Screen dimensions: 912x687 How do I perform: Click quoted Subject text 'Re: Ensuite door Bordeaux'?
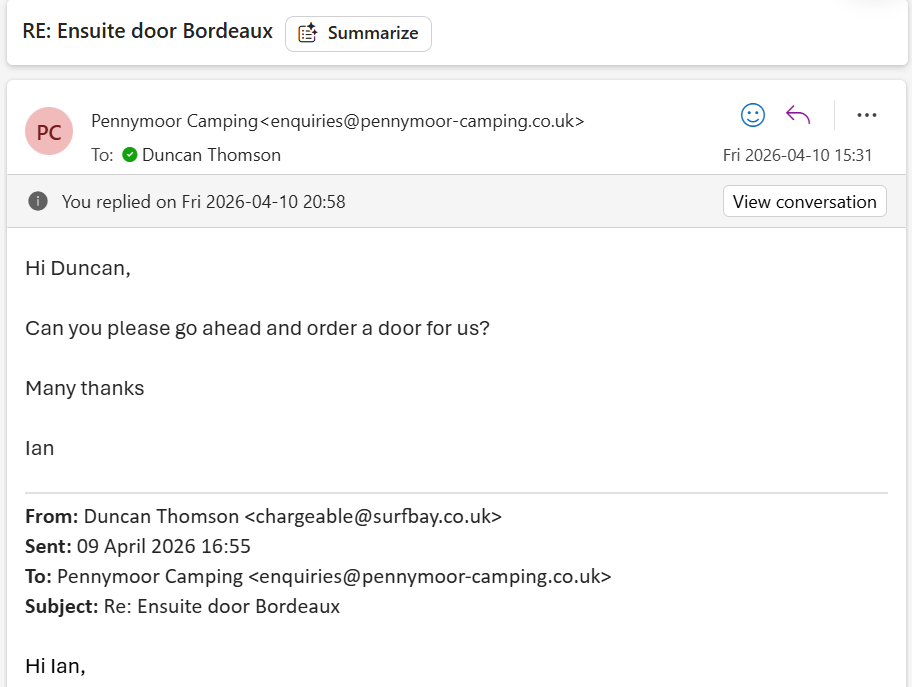point(222,607)
